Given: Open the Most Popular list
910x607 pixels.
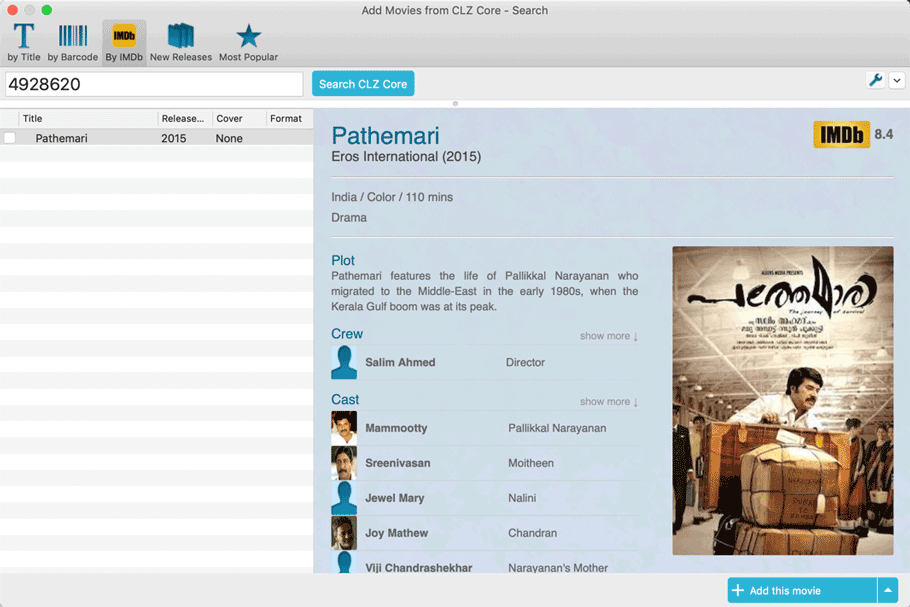Looking at the screenshot, I should pyautogui.click(x=248, y=42).
